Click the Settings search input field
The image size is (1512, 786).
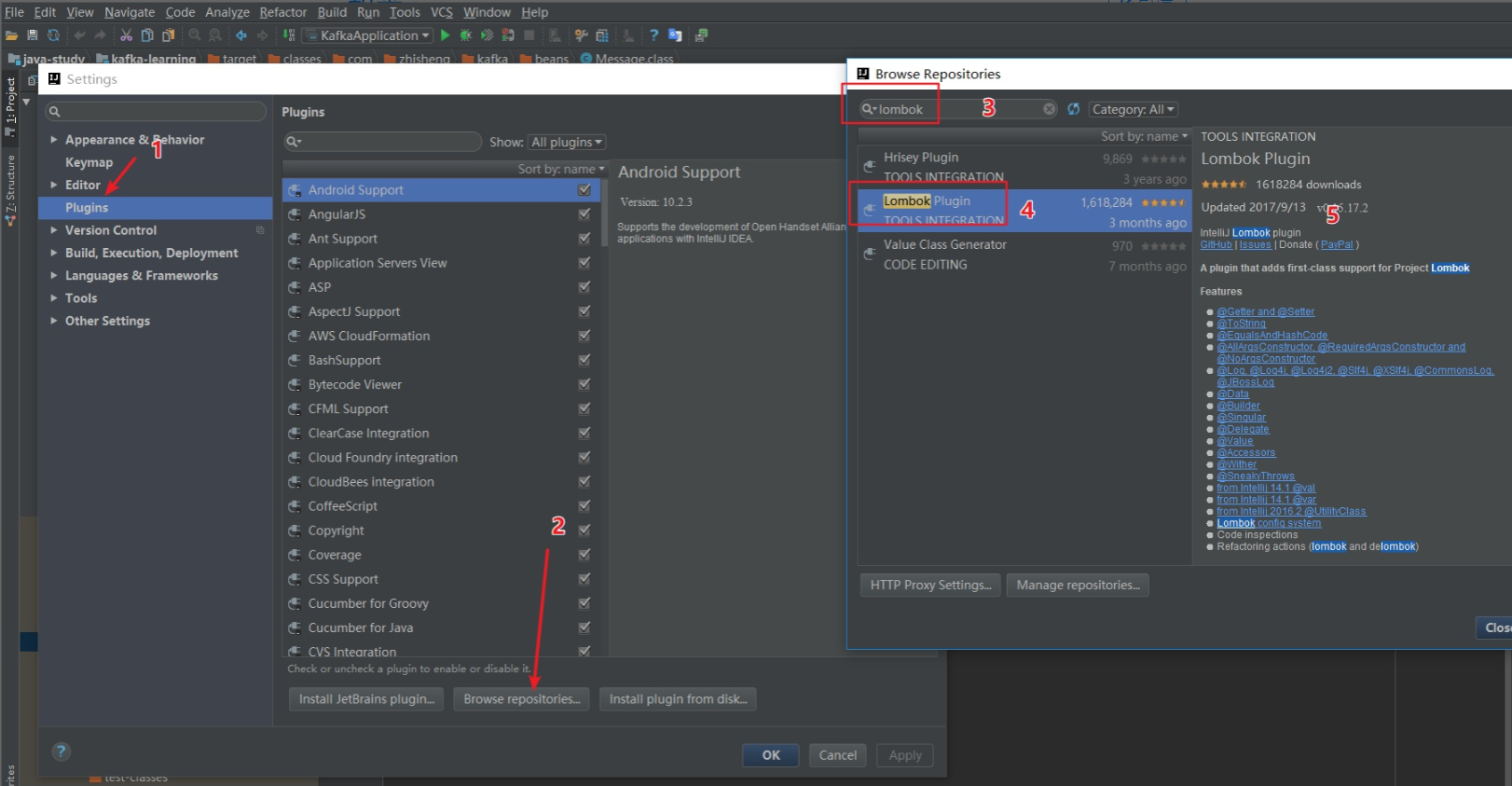point(156,111)
